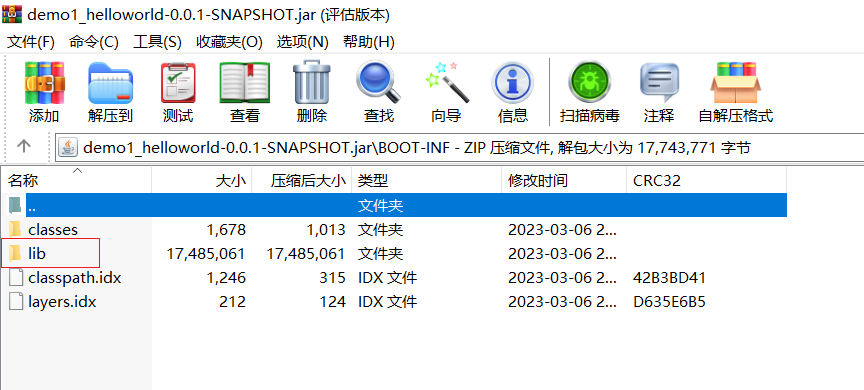Screen dimensions: 864x390
Task: Open the Commands (命令) menu
Action: [x=94, y=42]
